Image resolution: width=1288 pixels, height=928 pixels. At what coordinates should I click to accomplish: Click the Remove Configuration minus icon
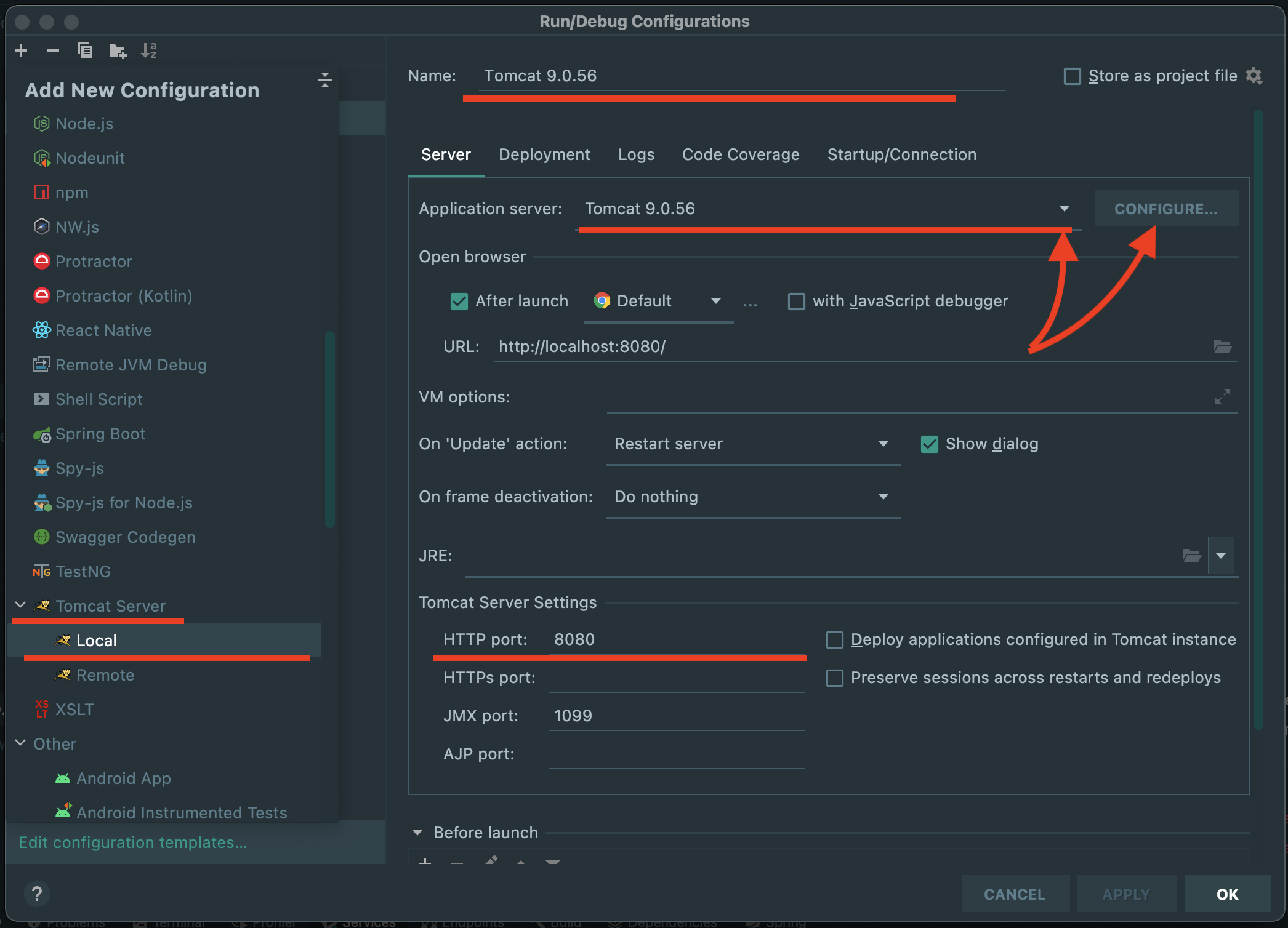(53, 50)
